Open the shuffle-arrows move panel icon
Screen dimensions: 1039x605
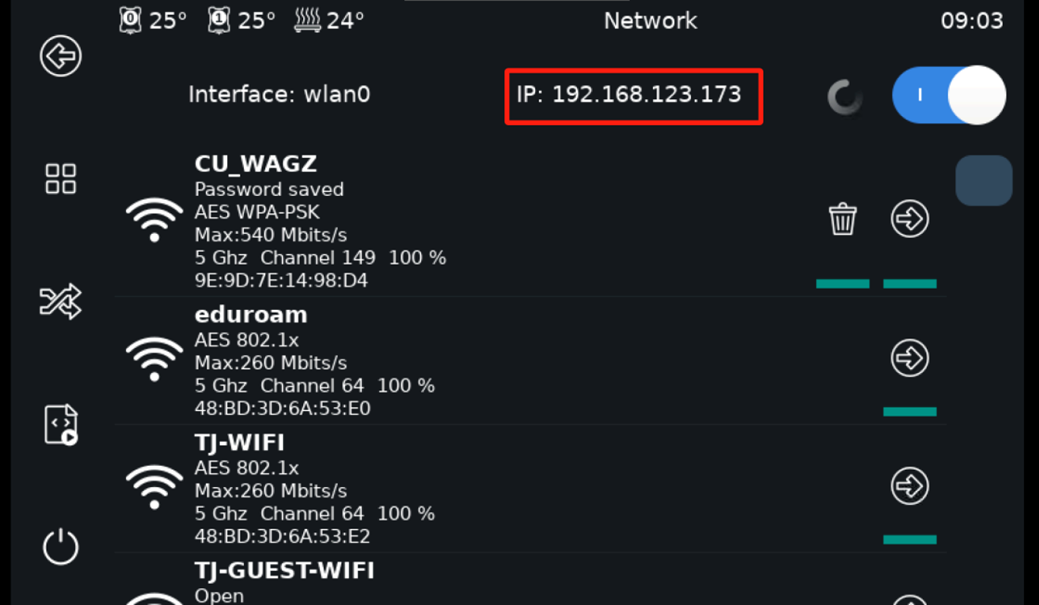tap(60, 301)
